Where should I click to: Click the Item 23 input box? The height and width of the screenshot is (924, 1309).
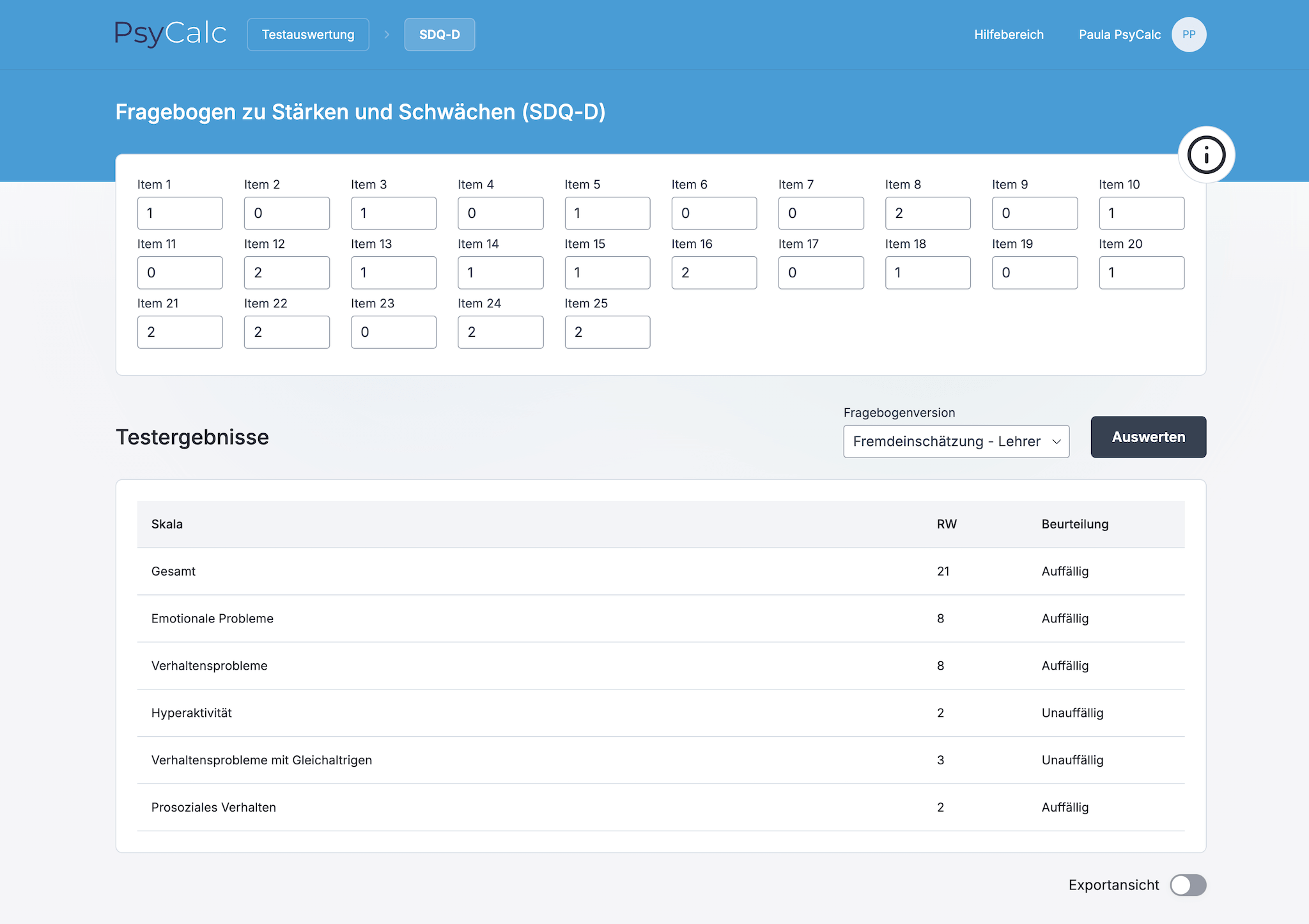tap(394, 332)
